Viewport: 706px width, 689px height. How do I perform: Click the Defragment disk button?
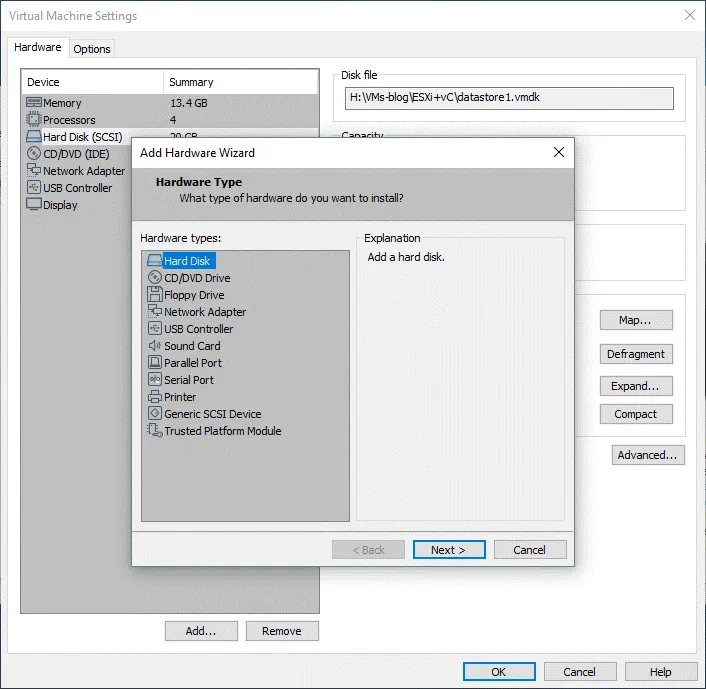pos(636,354)
